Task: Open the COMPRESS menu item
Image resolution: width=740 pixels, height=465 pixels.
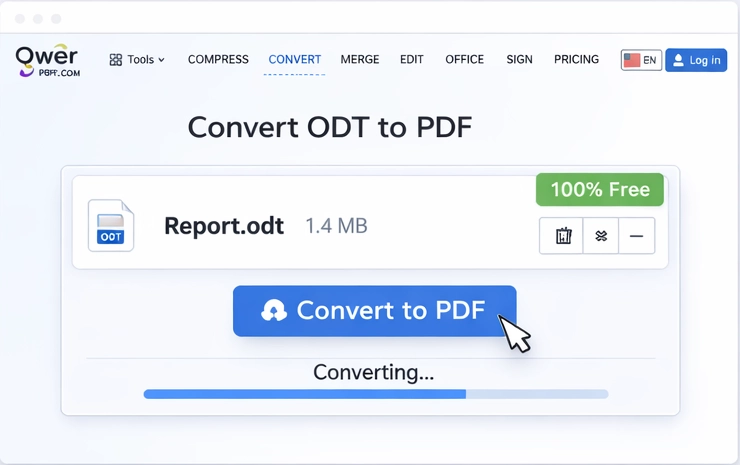Action: pos(218,59)
